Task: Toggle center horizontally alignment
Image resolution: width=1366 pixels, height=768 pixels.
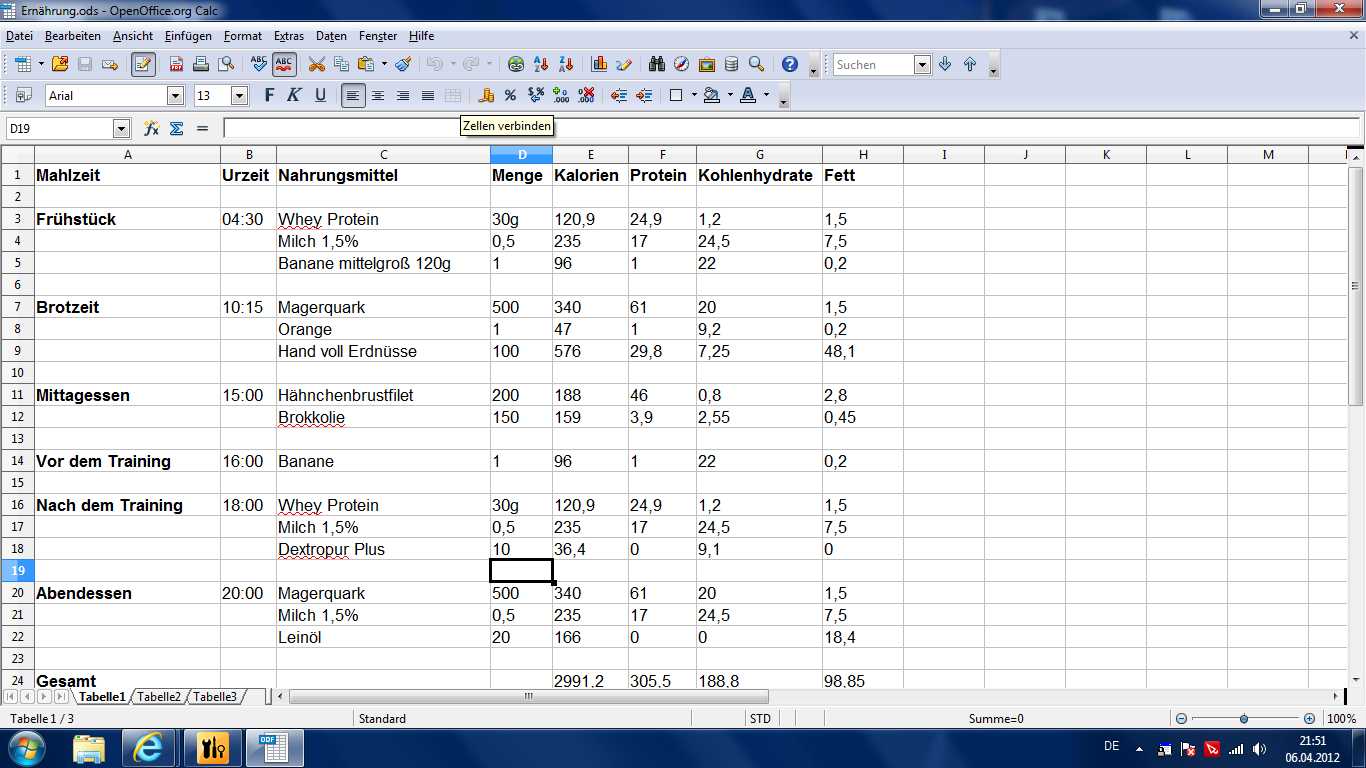Action: [378, 95]
